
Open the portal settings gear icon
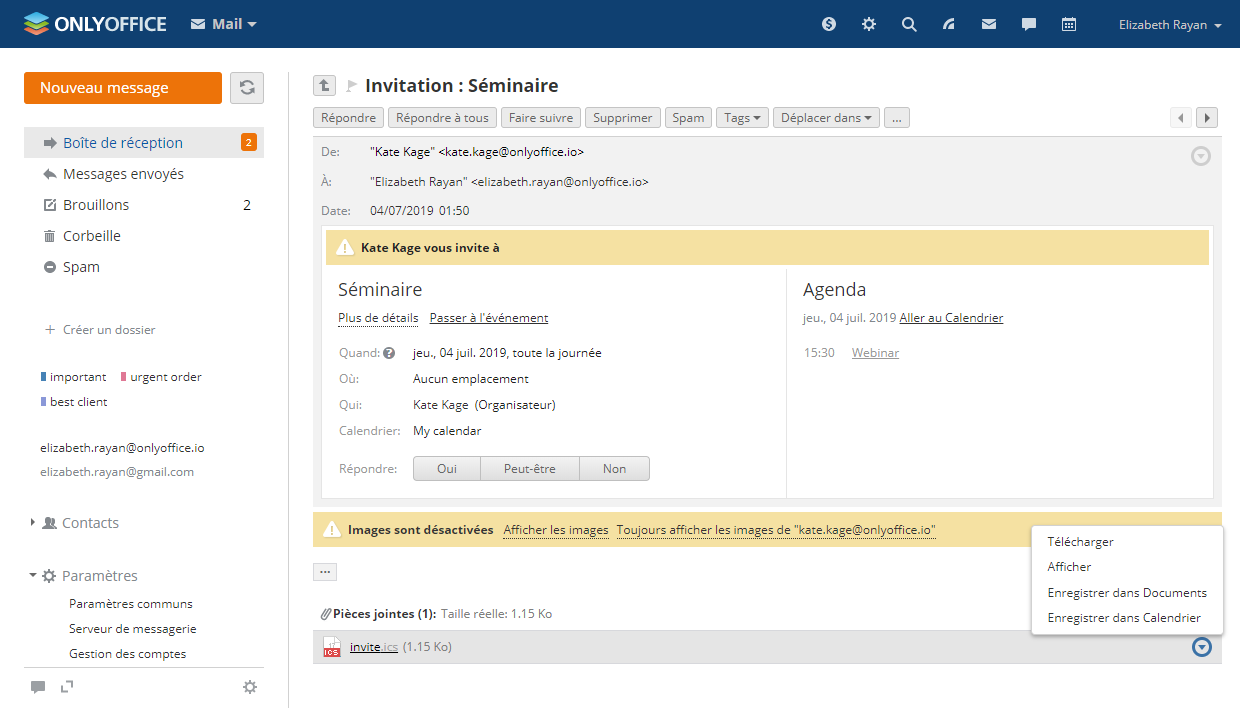coord(869,24)
